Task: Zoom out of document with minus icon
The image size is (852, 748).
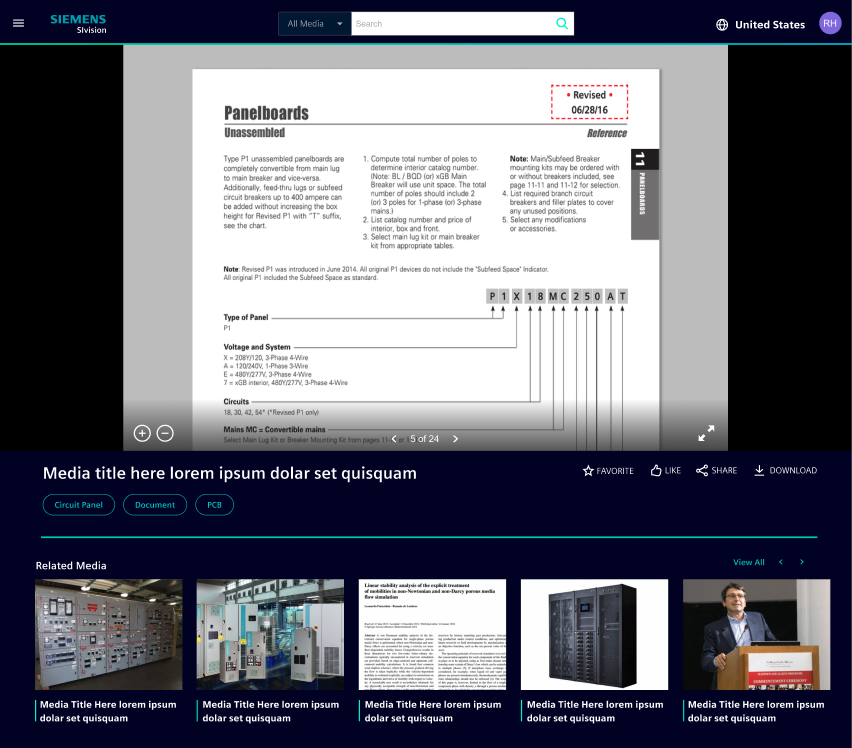Action: 165,433
